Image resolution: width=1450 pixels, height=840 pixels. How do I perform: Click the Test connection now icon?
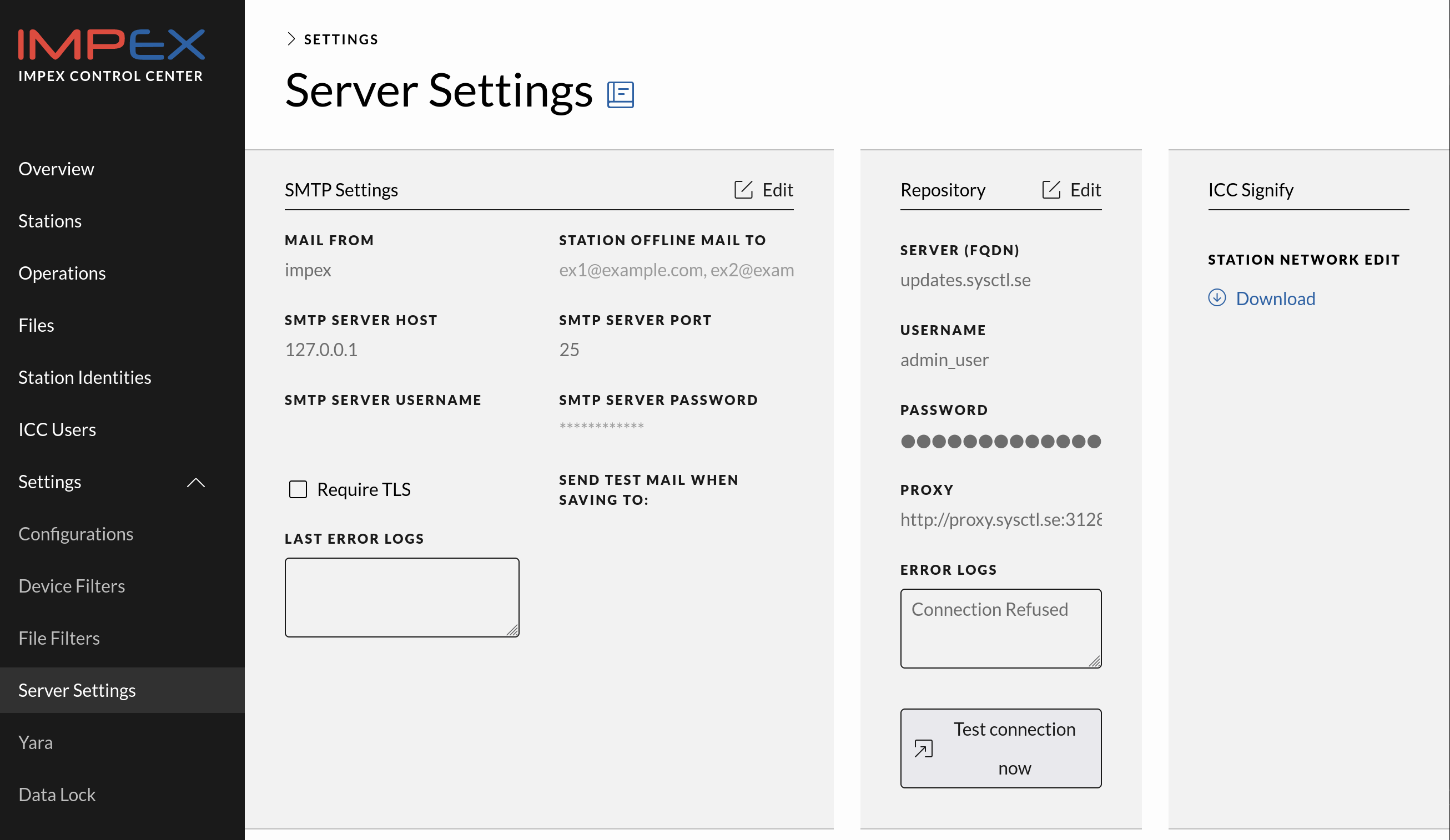[920, 748]
